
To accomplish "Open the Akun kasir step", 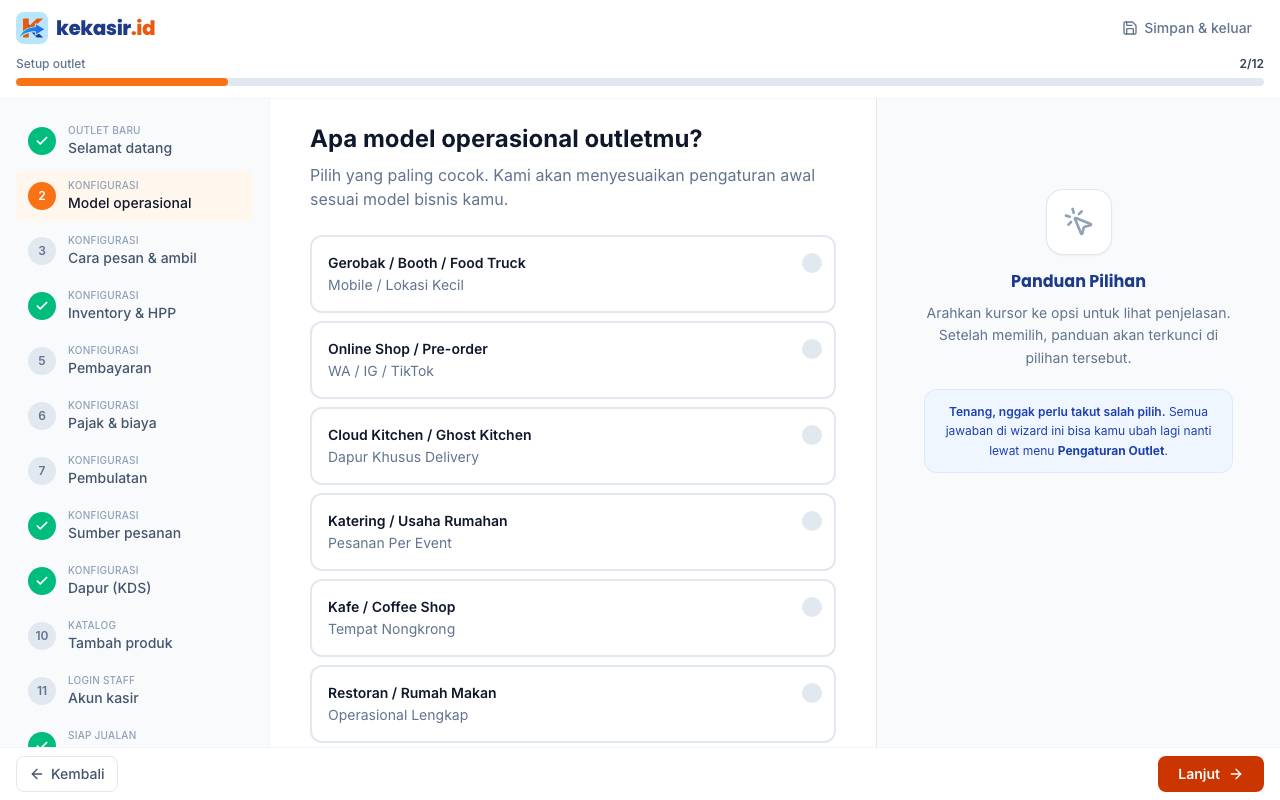I will [x=134, y=691].
